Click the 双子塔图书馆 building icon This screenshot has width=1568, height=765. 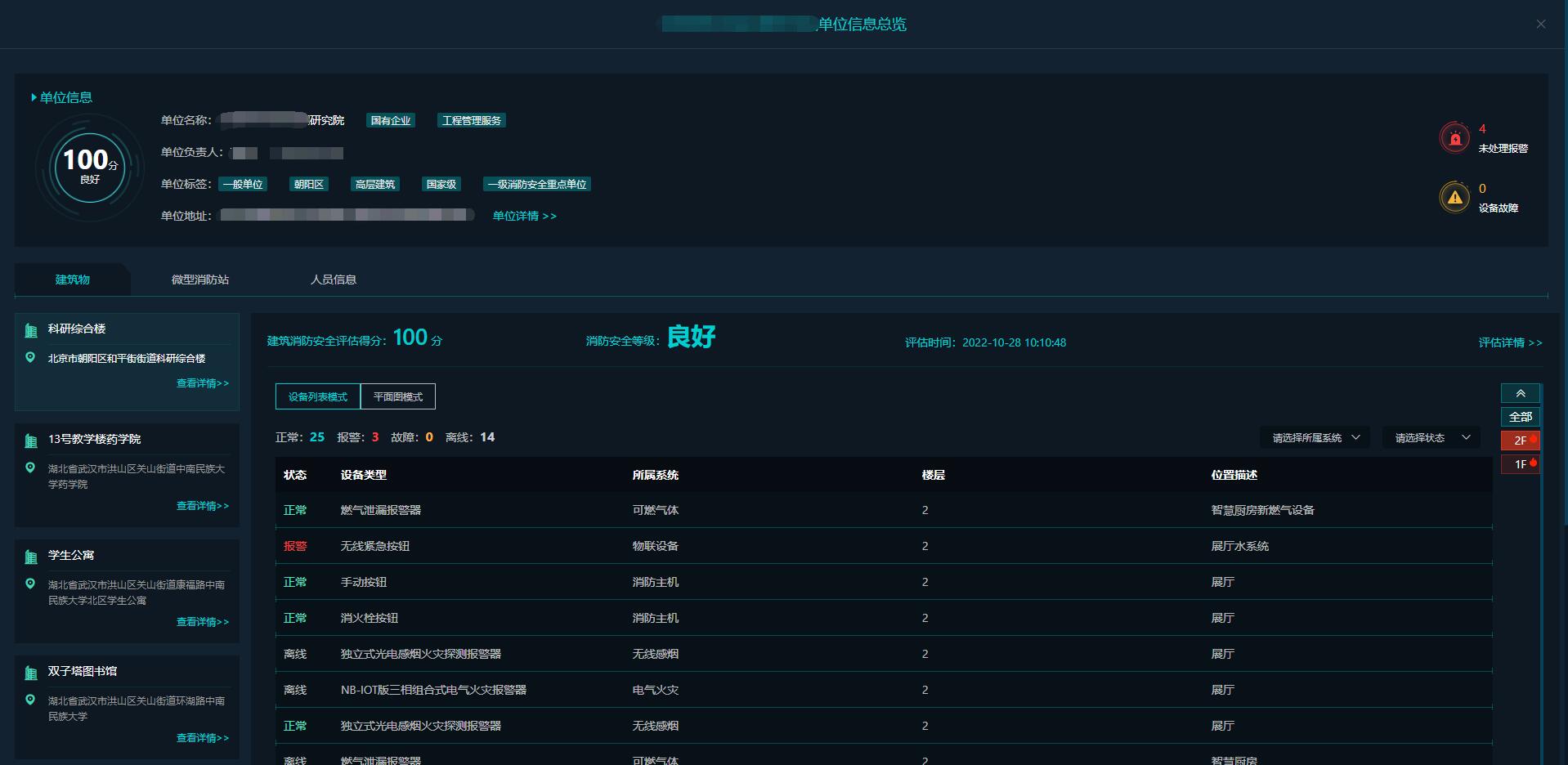click(x=31, y=673)
